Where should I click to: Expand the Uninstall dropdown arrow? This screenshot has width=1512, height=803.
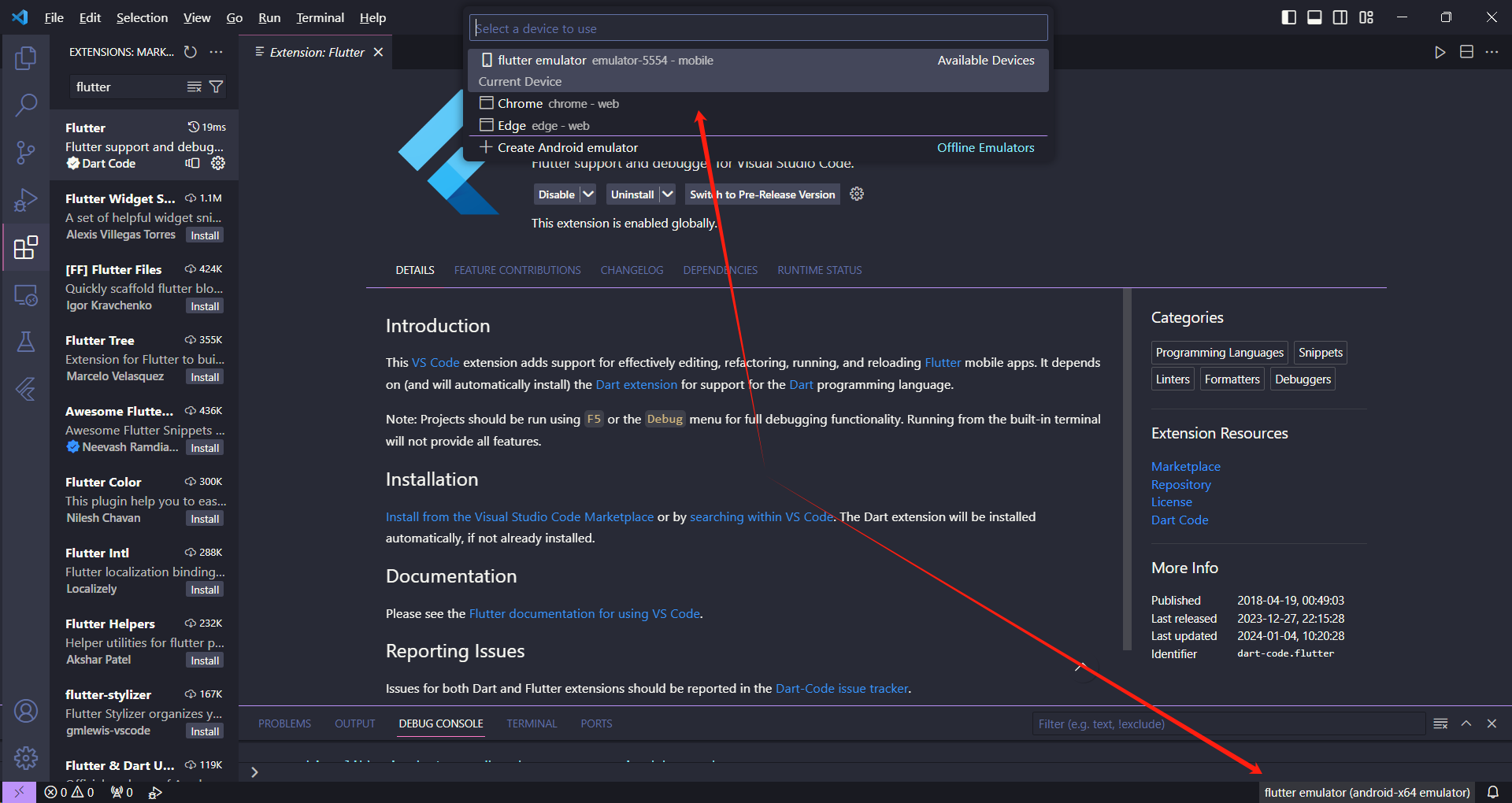tap(667, 194)
